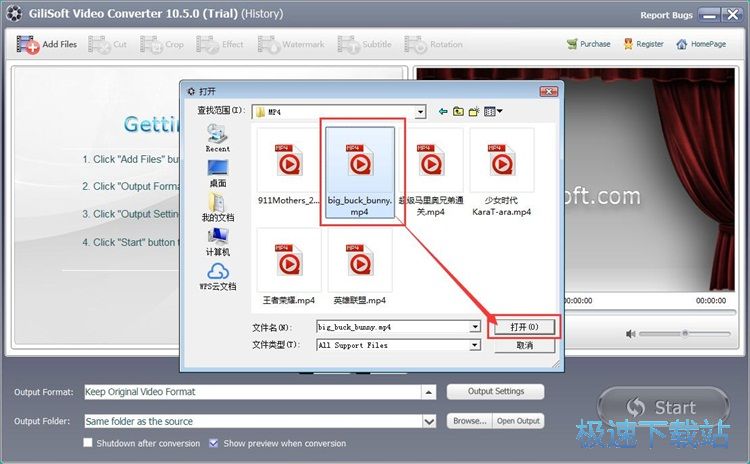Click the preview volume slider
The height and width of the screenshot is (464, 750).
coord(685,333)
